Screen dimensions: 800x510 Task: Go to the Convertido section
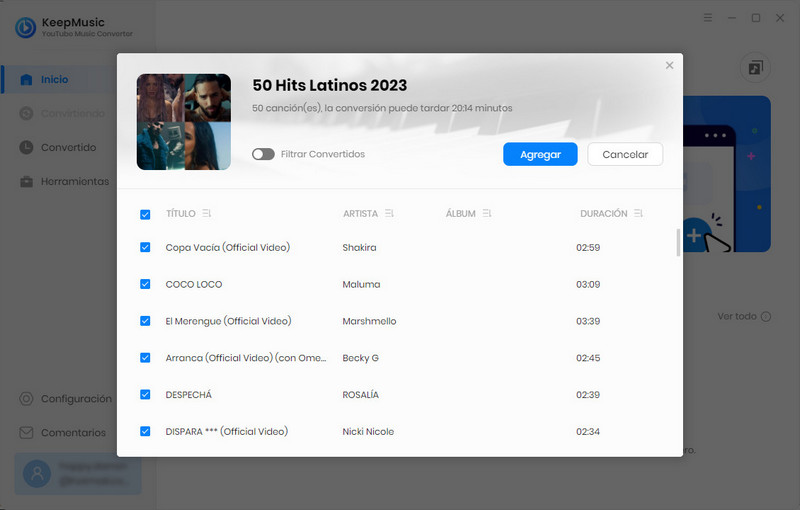pyautogui.click(x=59, y=147)
